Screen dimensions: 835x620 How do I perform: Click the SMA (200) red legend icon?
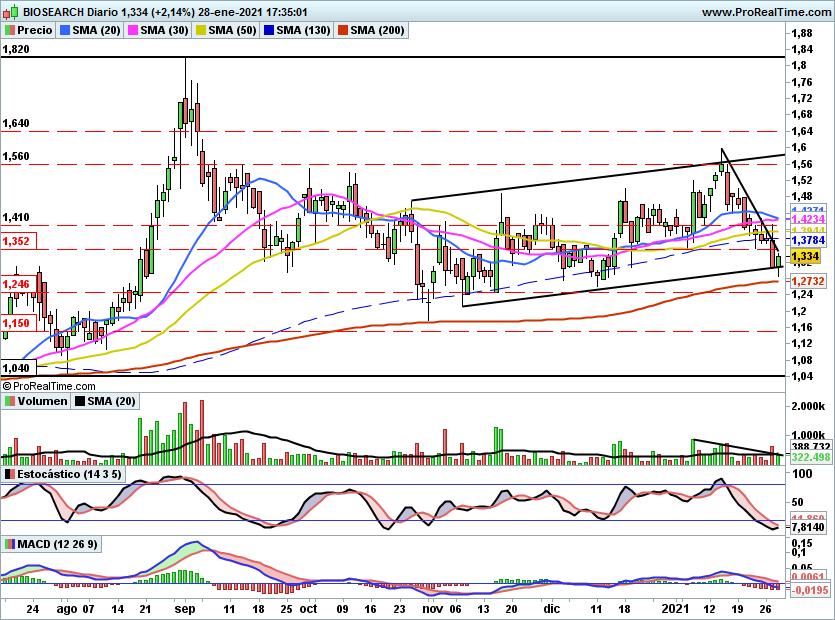coord(342,30)
